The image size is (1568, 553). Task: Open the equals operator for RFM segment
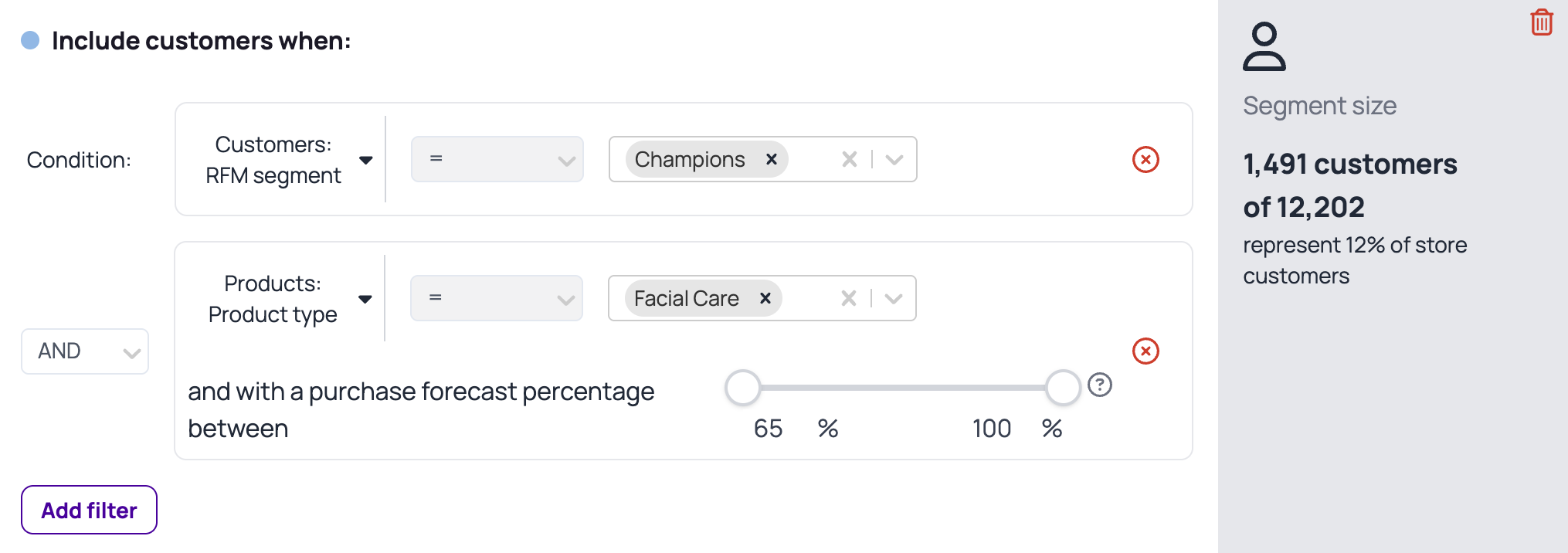click(x=497, y=159)
